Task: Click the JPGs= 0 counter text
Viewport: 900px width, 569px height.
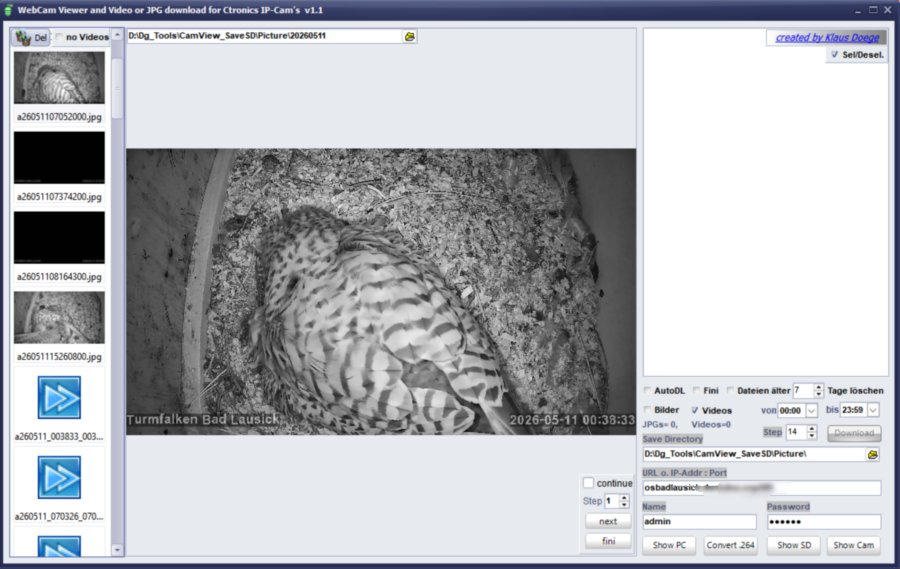Action: [660, 424]
